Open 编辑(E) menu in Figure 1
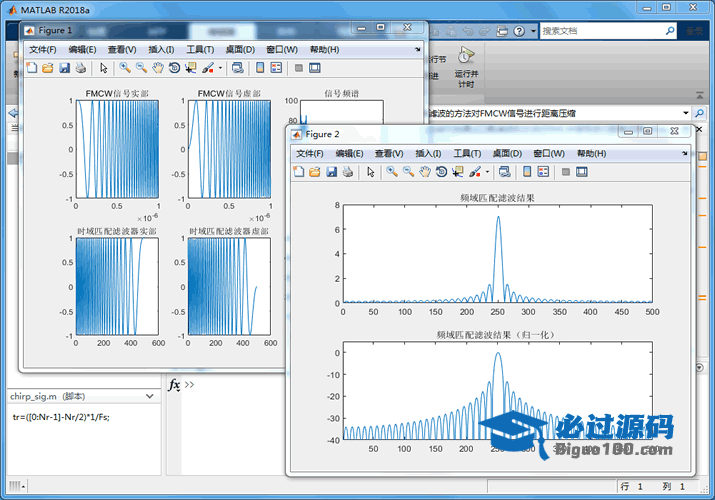Image resolution: width=715 pixels, height=500 pixels. click(83, 50)
